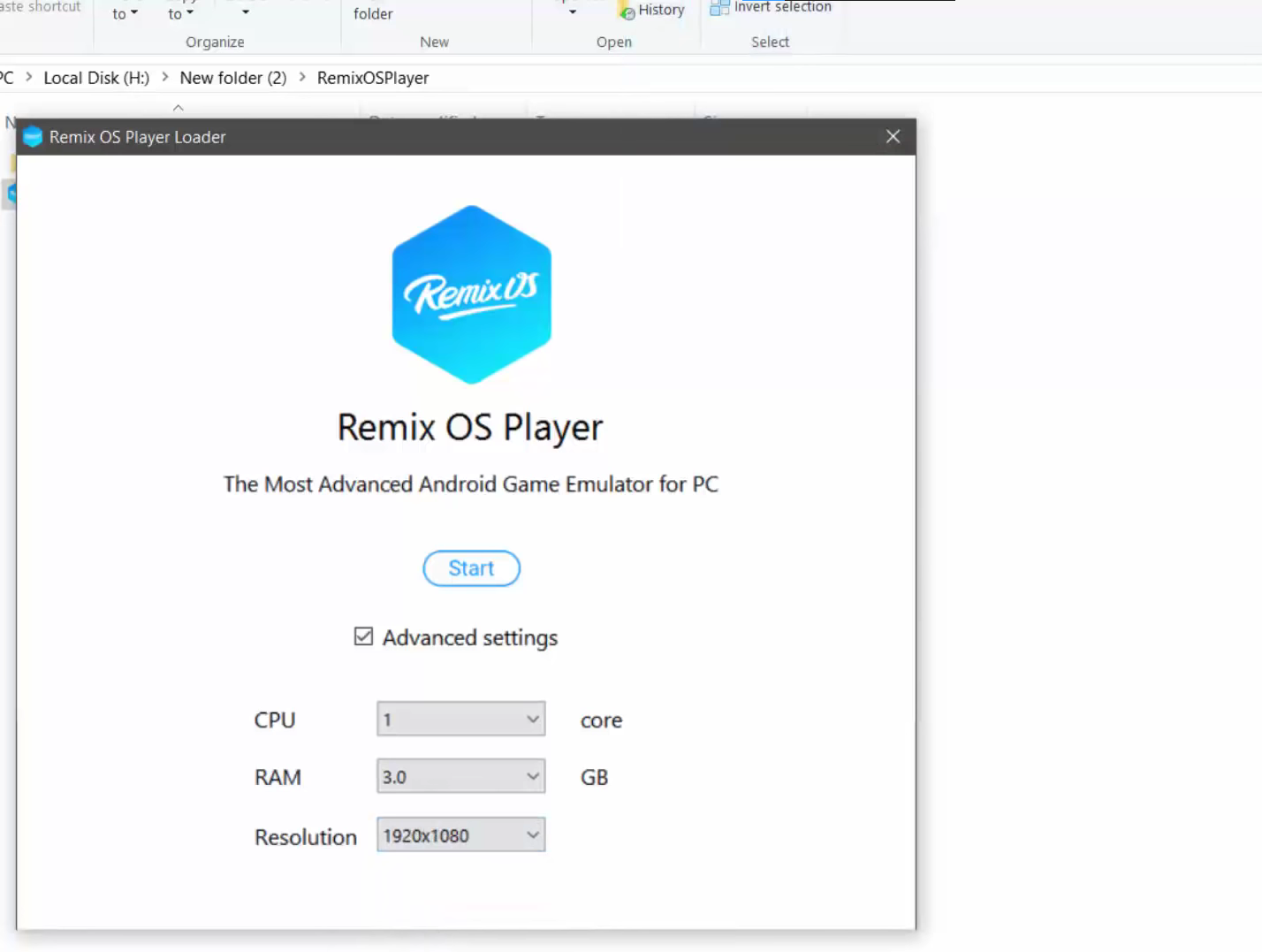Image resolution: width=1262 pixels, height=952 pixels.
Task: Expand the Move to dropdown arrow
Action: point(133,14)
